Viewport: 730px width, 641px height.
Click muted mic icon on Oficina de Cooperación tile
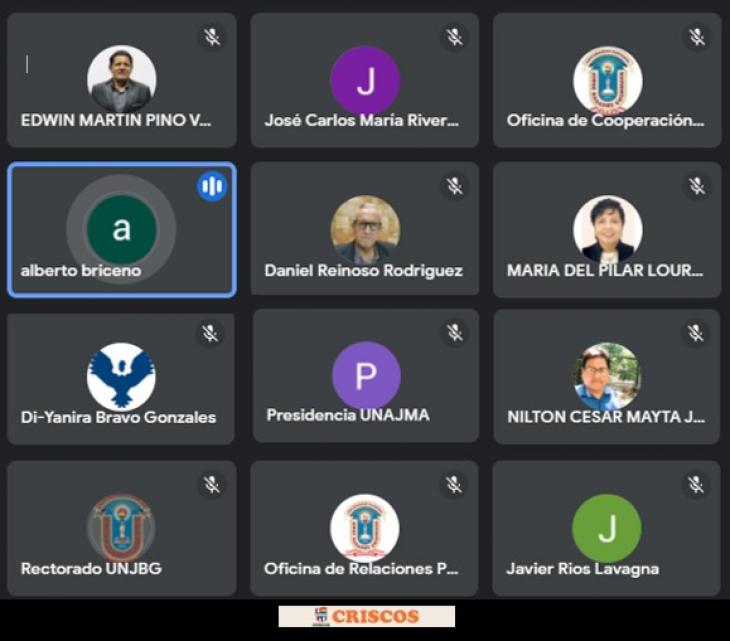pyautogui.click(x=696, y=37)
